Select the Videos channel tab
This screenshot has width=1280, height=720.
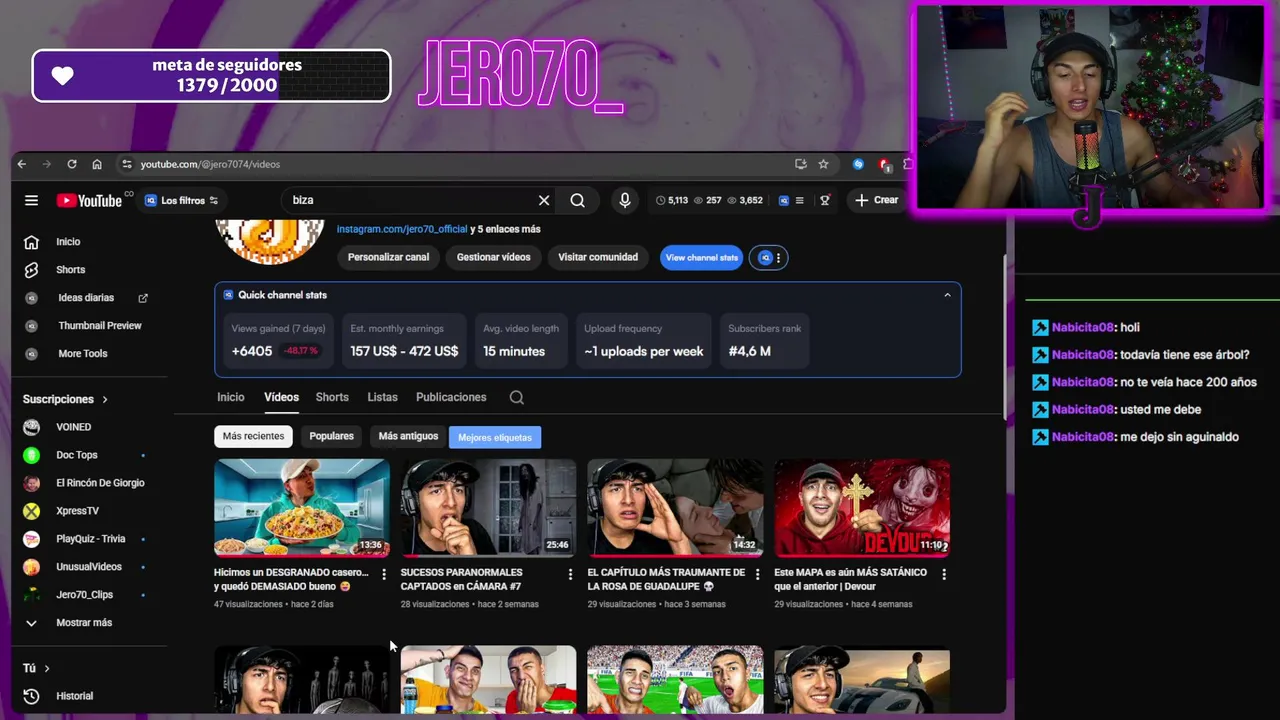click(281, 397)
